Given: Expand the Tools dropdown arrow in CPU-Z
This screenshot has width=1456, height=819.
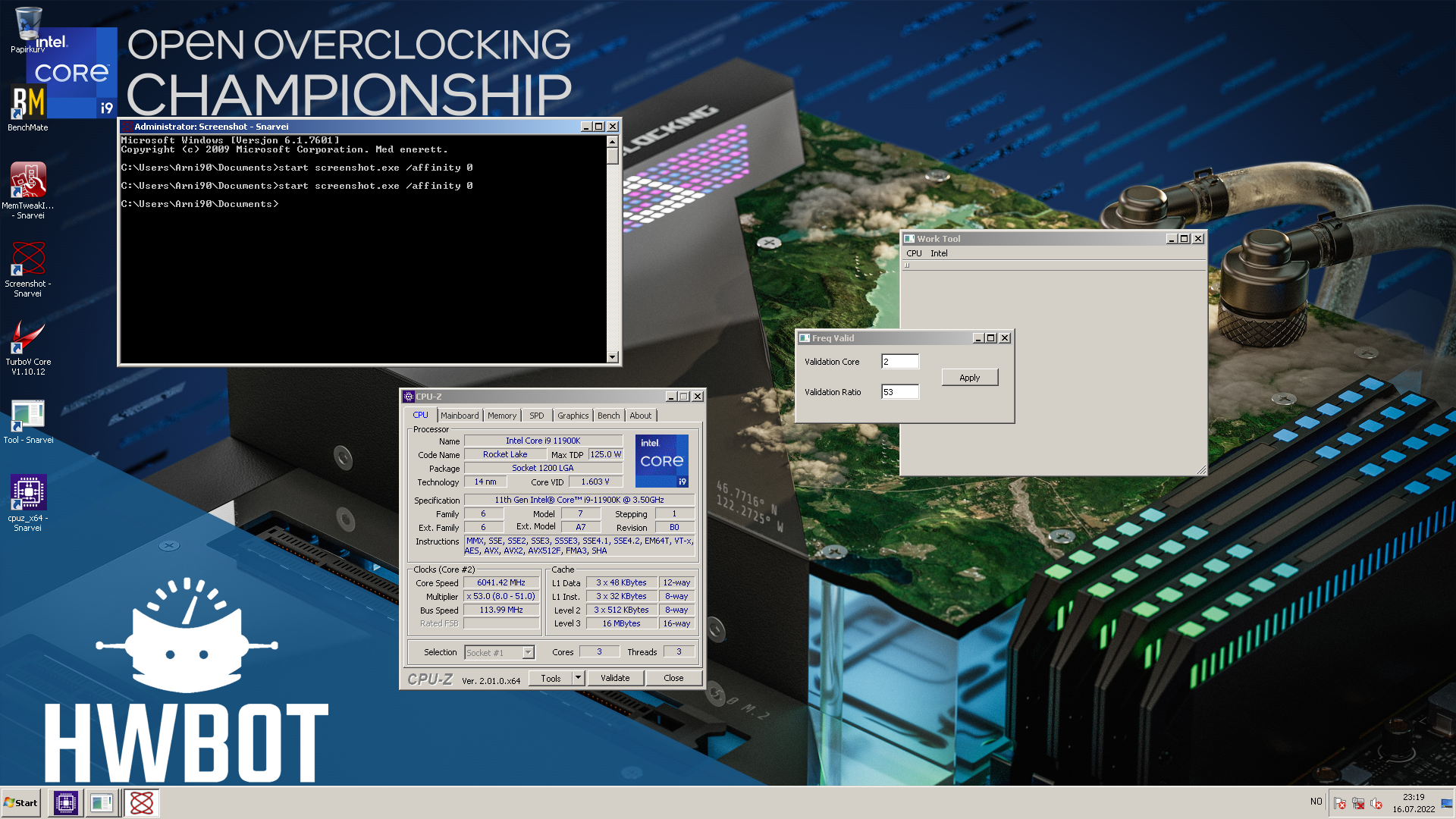Looking at the screenshot, I should point(579,678).
